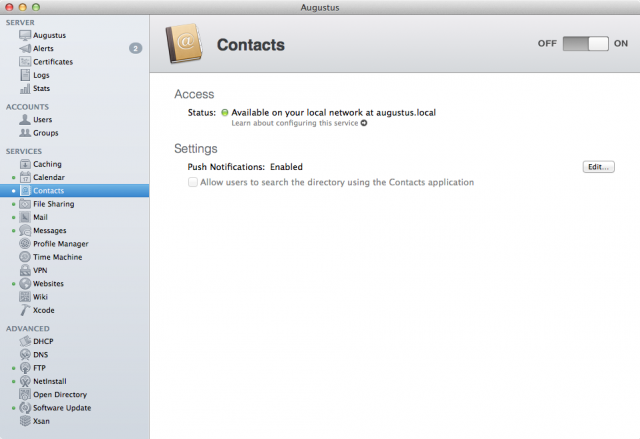The width and height of the screenshot is (640, 439).
Task: Open Alerts megaphone icon in sidebar
Action: [25, 49]
